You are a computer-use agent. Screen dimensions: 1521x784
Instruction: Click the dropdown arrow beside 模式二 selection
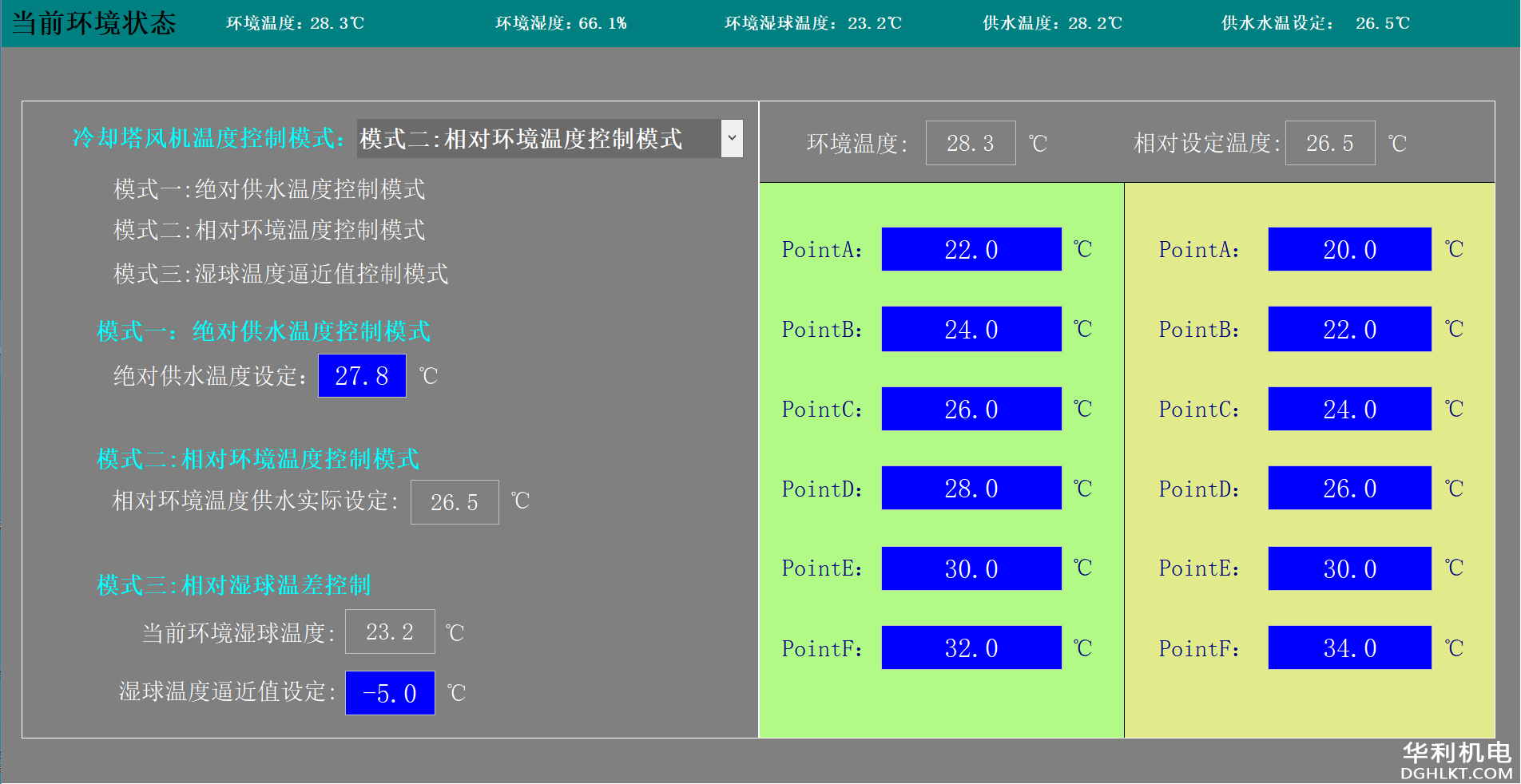coord(732,139)
